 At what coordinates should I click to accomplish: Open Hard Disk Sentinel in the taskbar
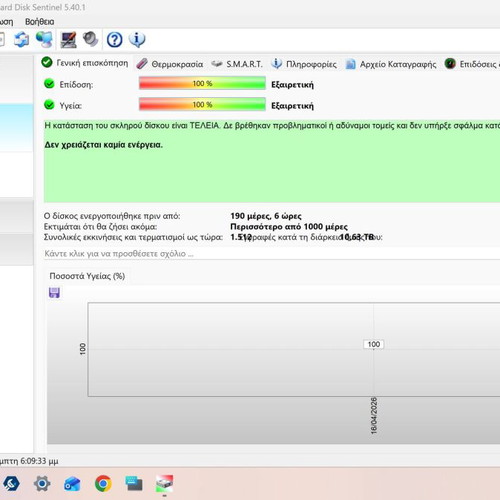click(165, 484)
